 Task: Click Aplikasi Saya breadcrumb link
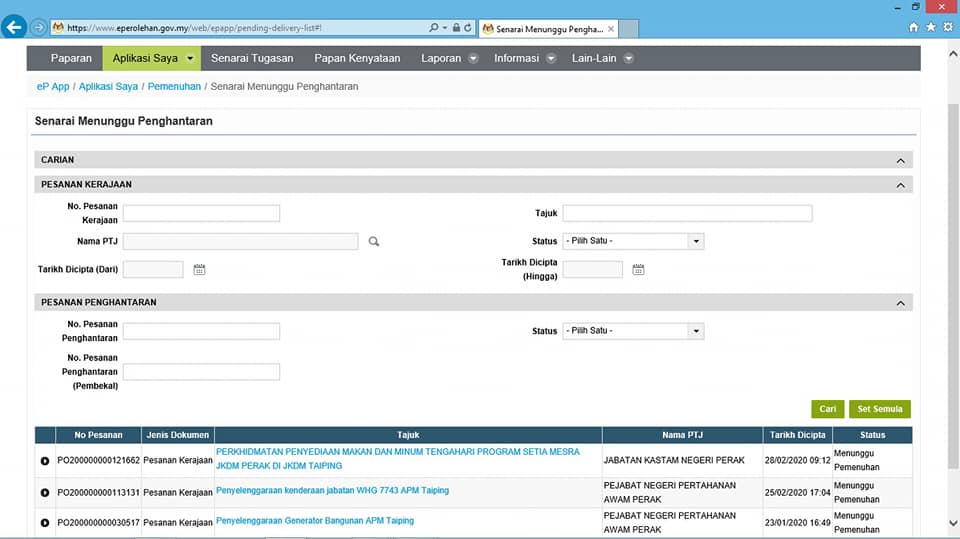108,86
